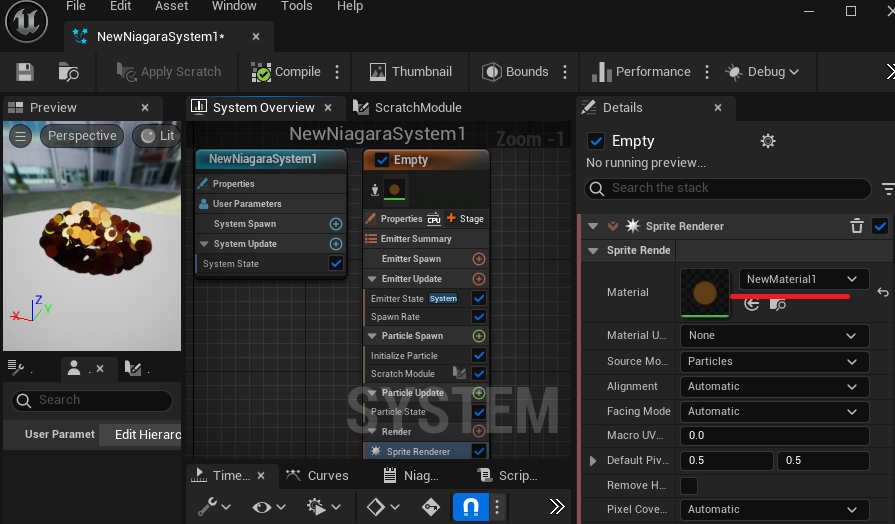The height and width of the screenshot is (524, 895).
Task: Expand the Default Pivot property arrow
Action: point(592,461)
